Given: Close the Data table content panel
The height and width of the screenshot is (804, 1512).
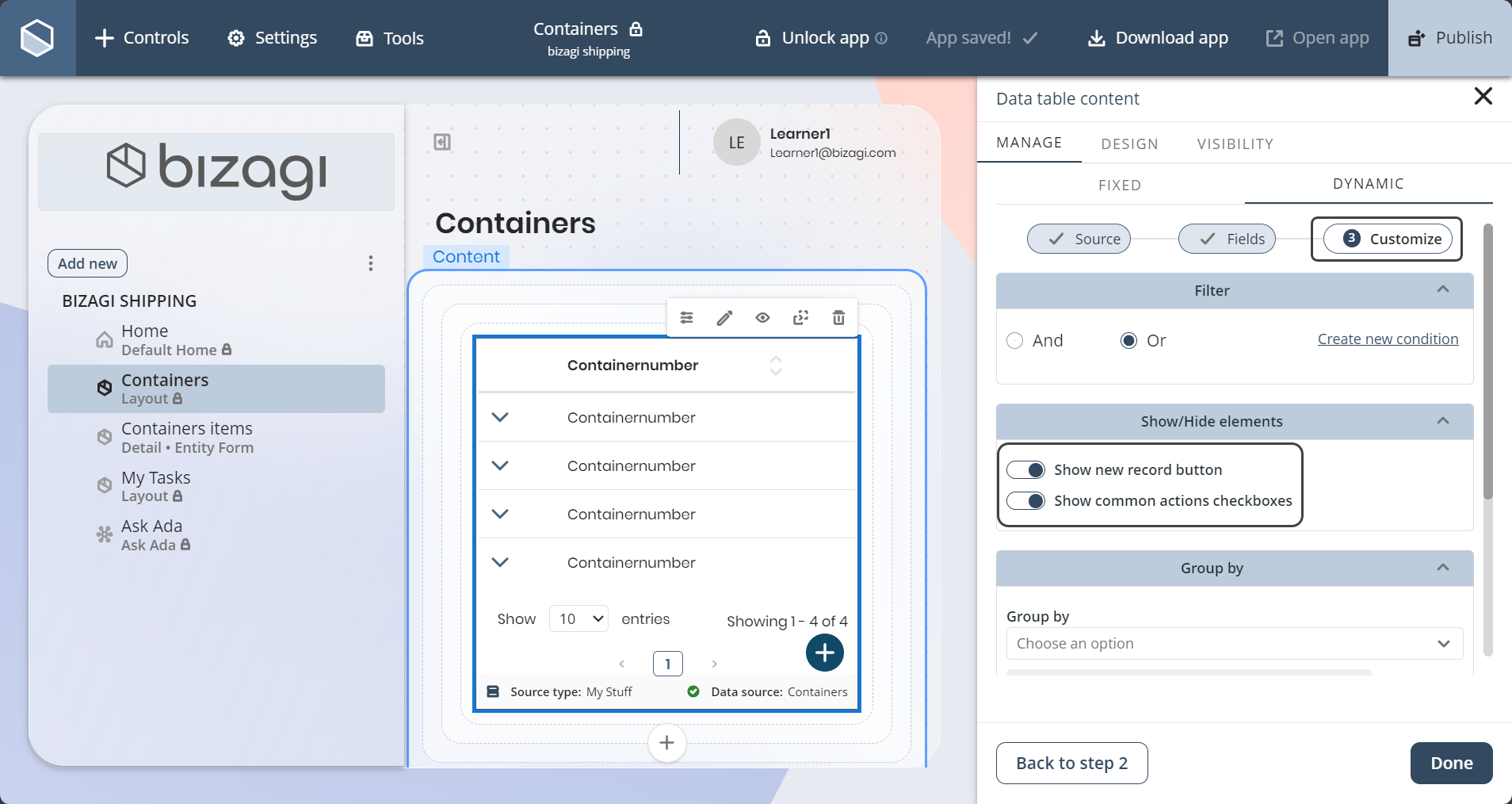Looking at the screenshot, I should pyautogui.click(x=1483, y=97).
